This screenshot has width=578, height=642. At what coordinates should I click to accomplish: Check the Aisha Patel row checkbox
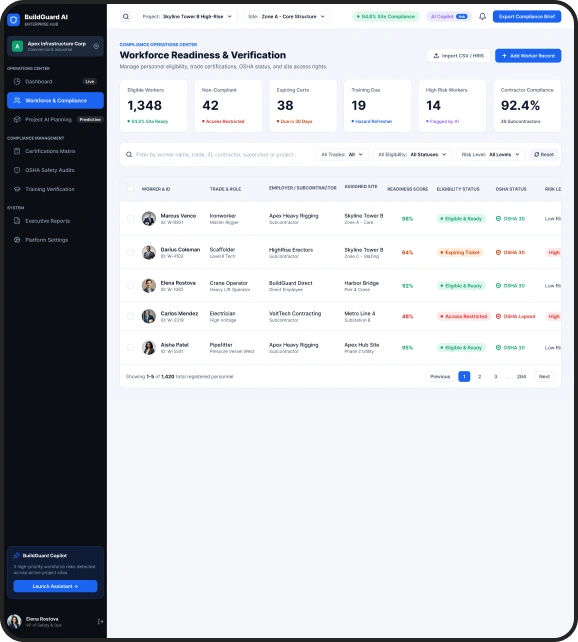click(x=130, y=348)
